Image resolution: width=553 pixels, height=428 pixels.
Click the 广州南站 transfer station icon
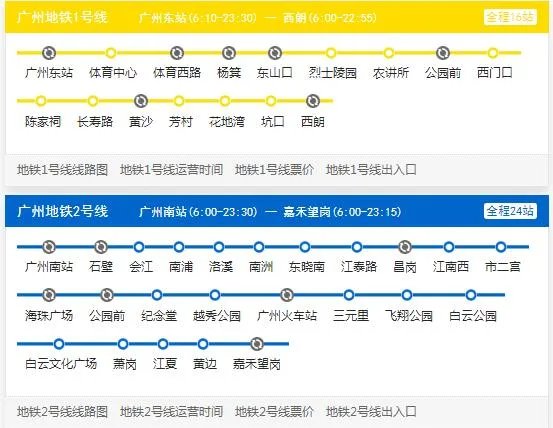(49, 247)
